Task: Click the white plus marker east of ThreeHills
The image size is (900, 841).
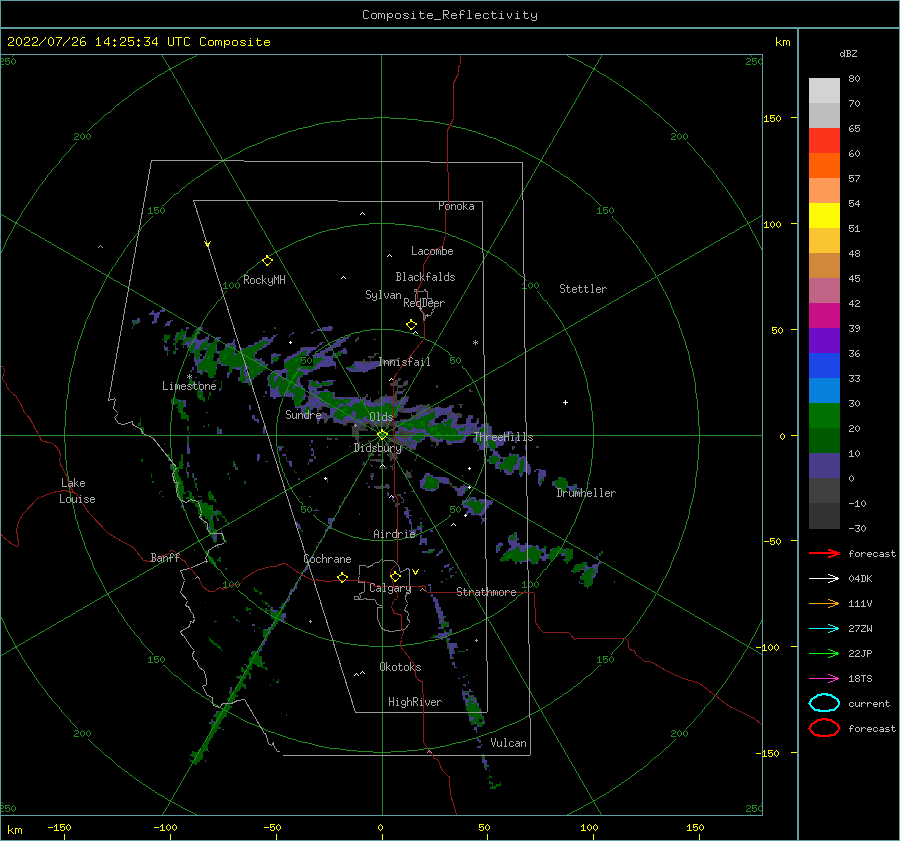Action: pyautogui.click(x=565, y=402)
